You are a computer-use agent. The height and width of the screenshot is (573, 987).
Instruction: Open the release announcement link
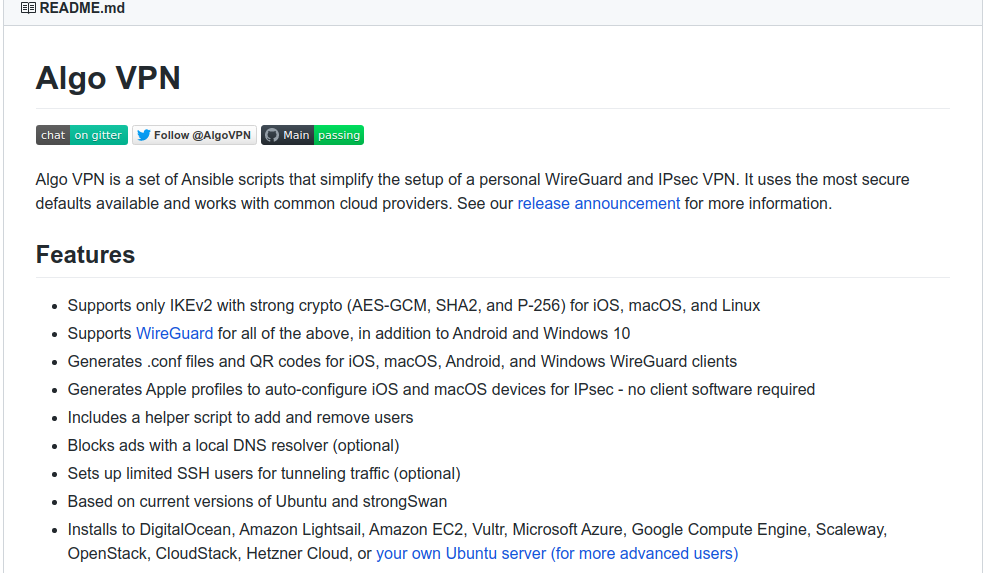point(599,203)
